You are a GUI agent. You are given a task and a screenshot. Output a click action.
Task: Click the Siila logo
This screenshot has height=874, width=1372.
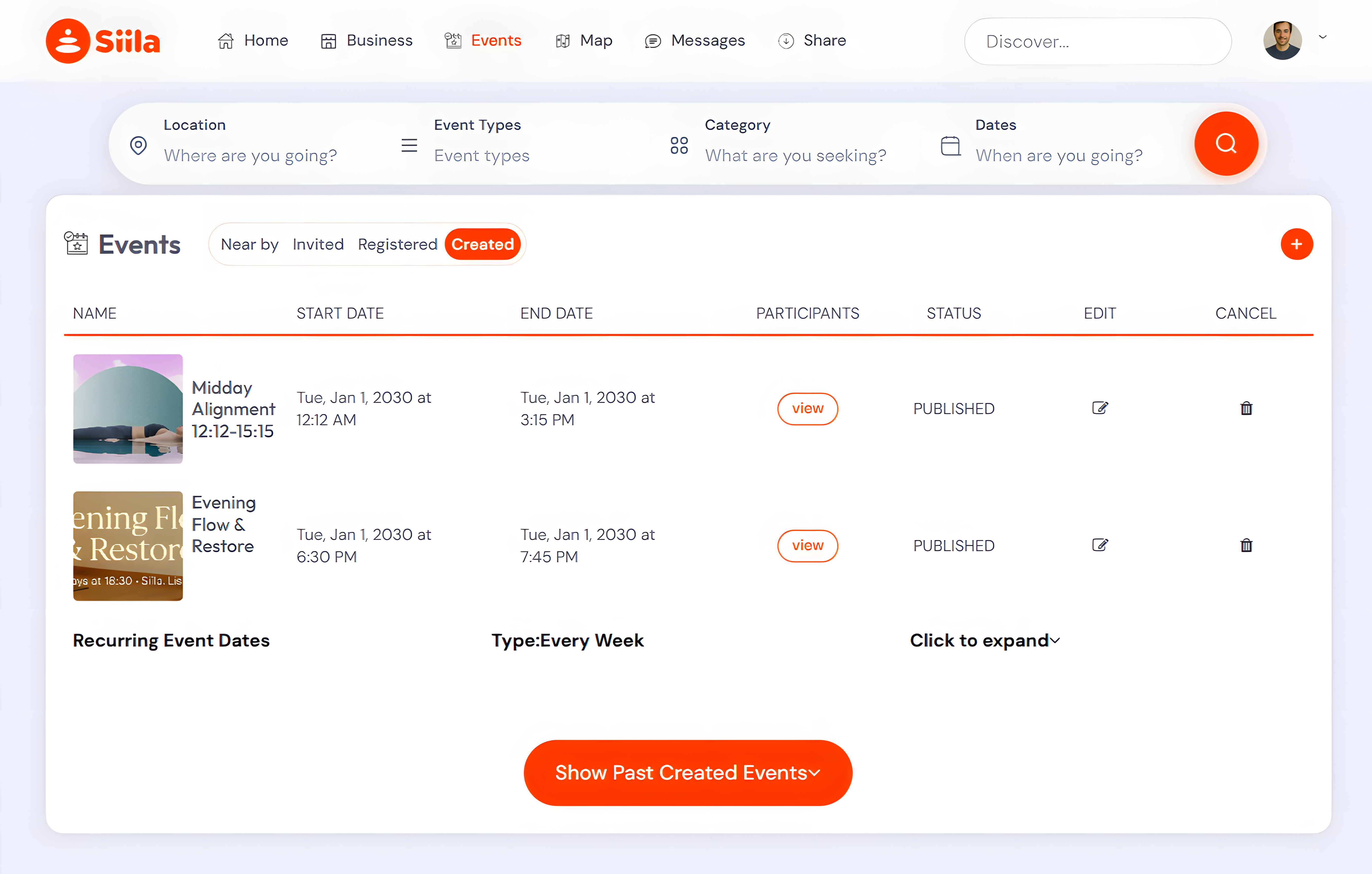103,41
